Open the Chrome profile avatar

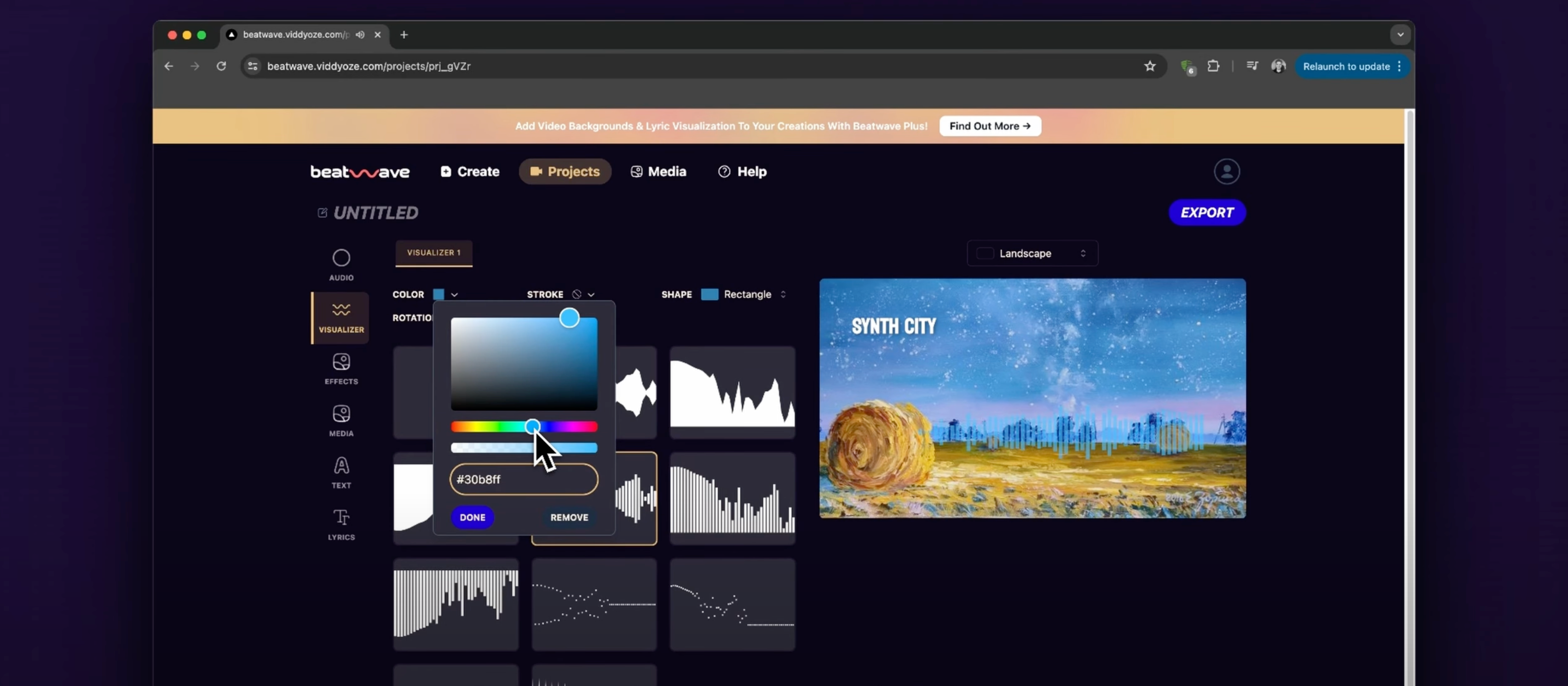(x=1278, y=66)
